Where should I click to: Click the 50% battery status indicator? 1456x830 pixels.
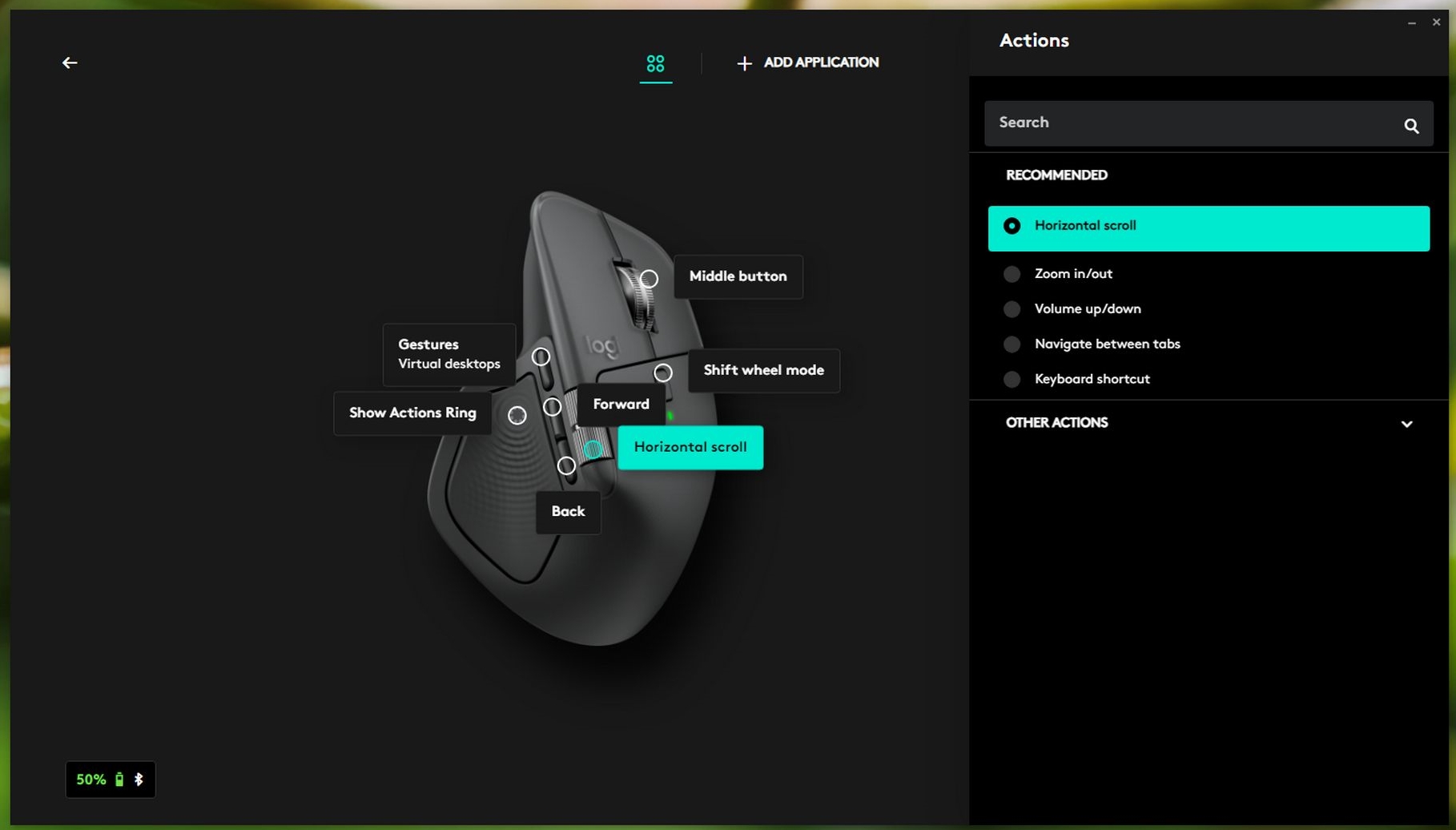(x=110, y=780)
